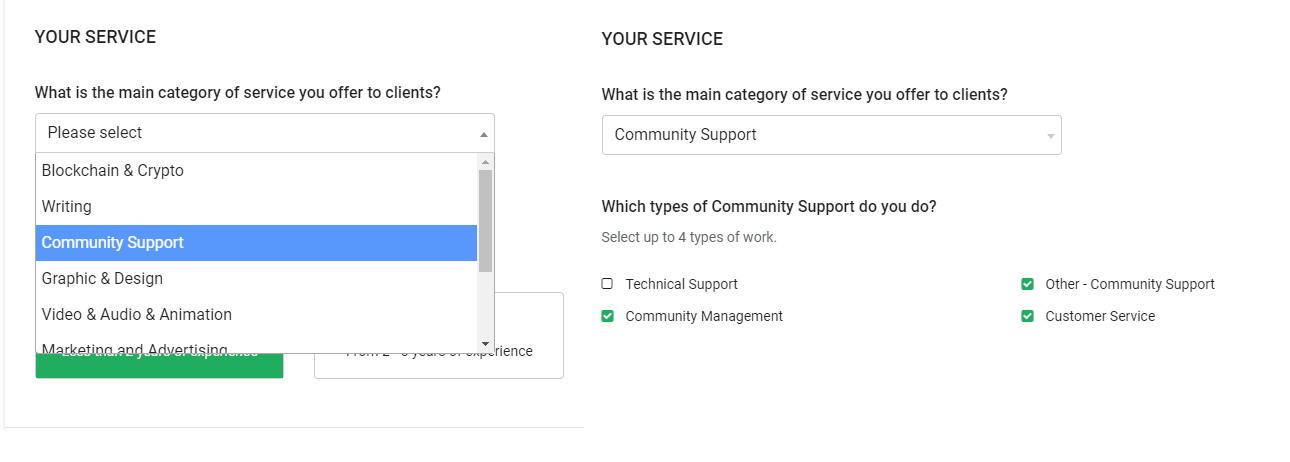
Task: Click the category list's scroll down arrow
Action: click(485, 344)
